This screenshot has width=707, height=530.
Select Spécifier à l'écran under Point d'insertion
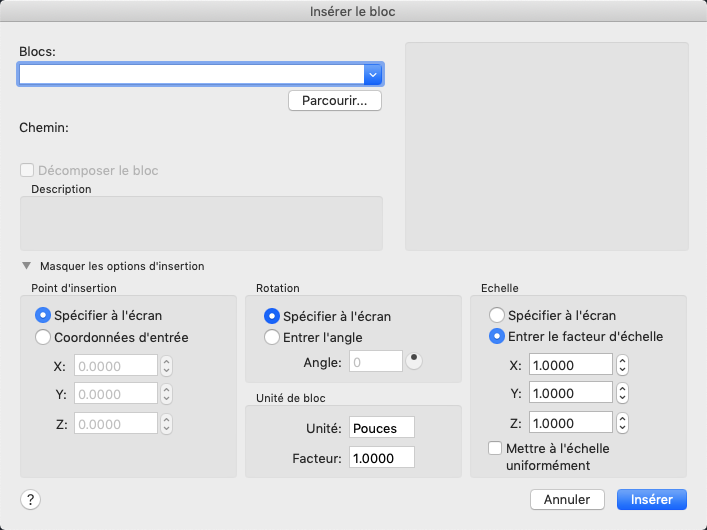43,314
